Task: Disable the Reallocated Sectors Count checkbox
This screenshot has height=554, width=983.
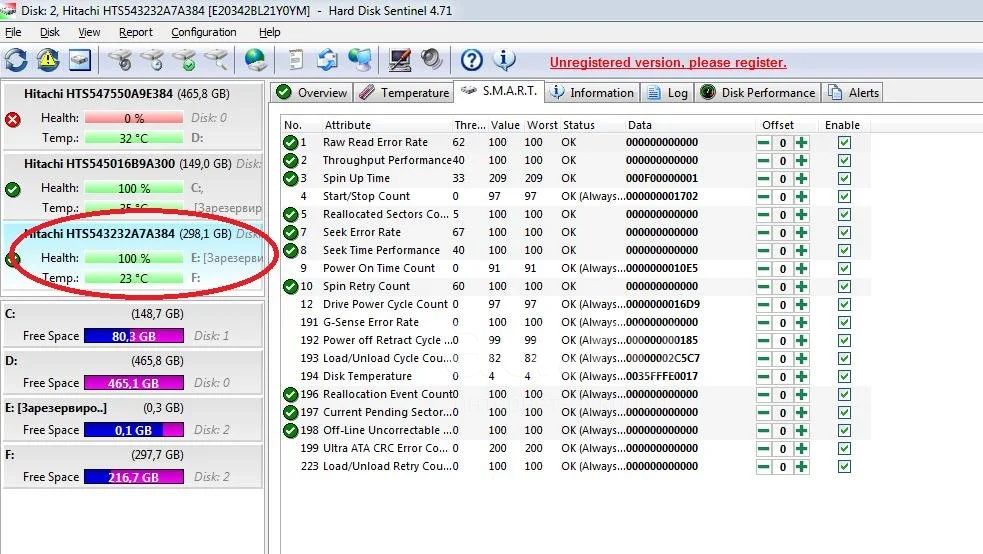Action: coord(844,214)
